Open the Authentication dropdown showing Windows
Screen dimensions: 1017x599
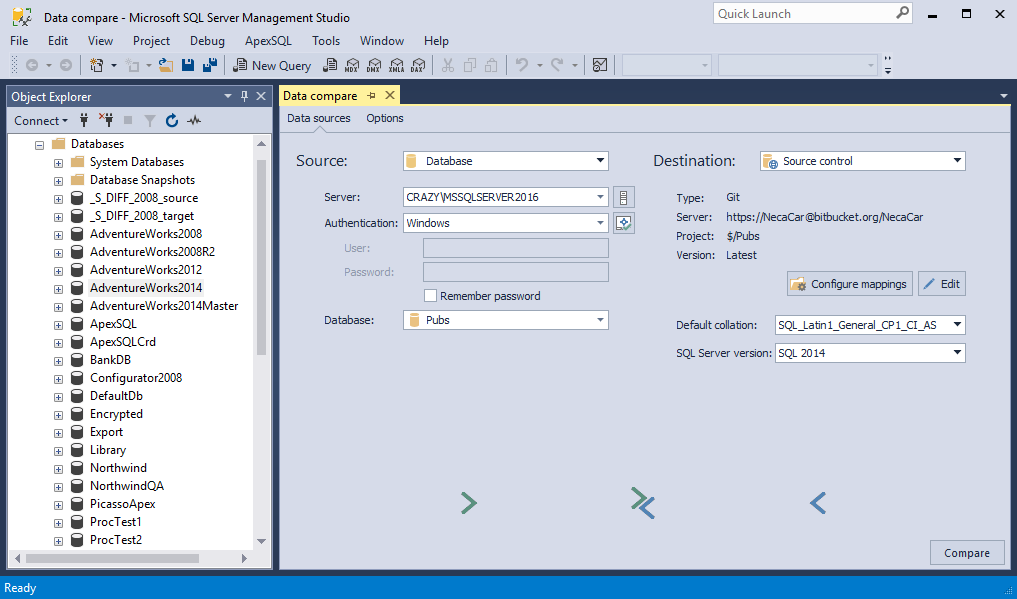(x=506, y=223)
